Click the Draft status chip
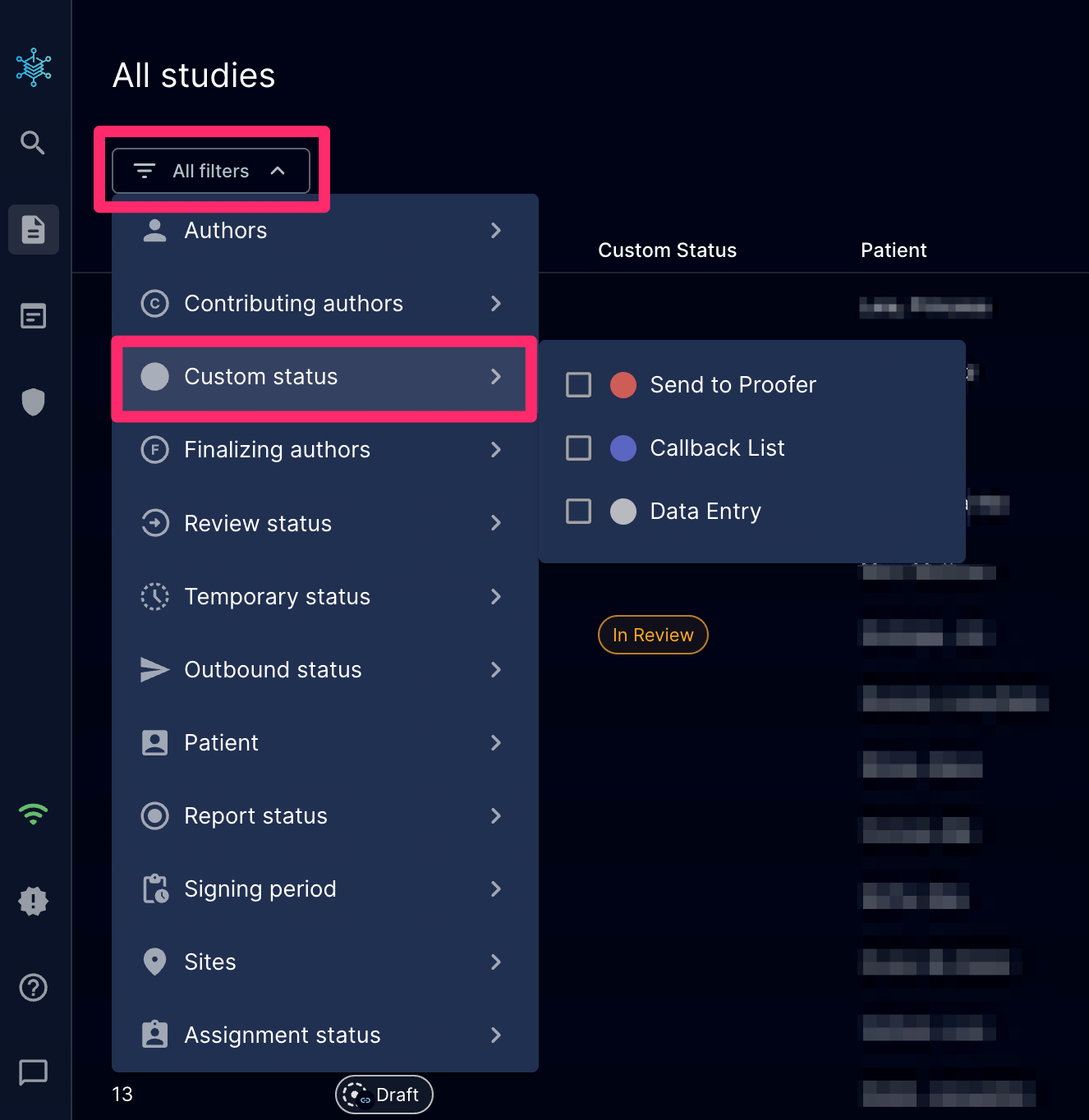 point(384,1095)
